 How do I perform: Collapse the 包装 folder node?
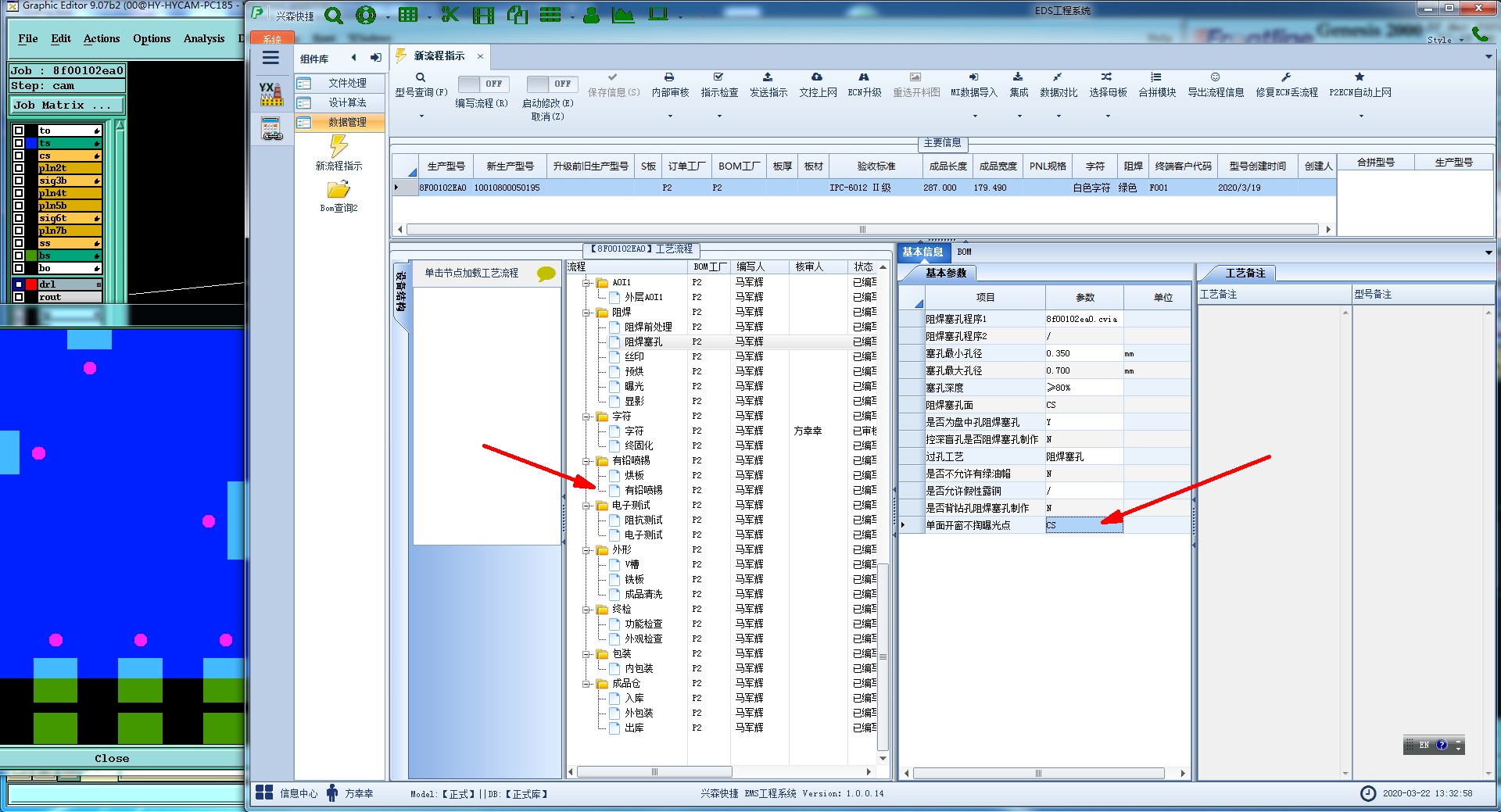[x=586, y=654]
